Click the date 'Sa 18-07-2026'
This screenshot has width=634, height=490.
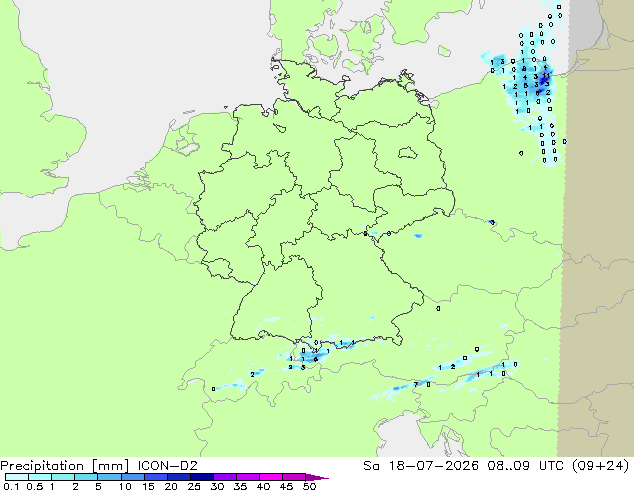coord(421,465)
